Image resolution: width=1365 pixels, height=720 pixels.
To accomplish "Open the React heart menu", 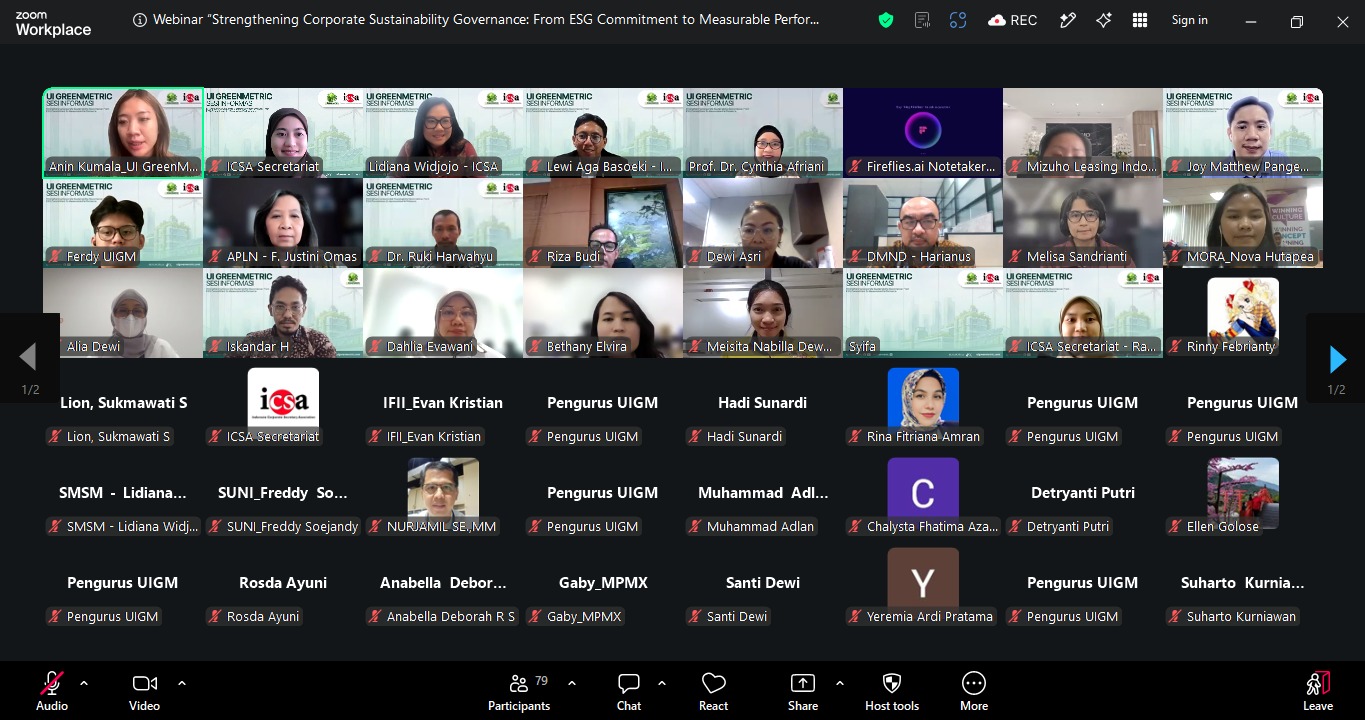I will 714,691.
